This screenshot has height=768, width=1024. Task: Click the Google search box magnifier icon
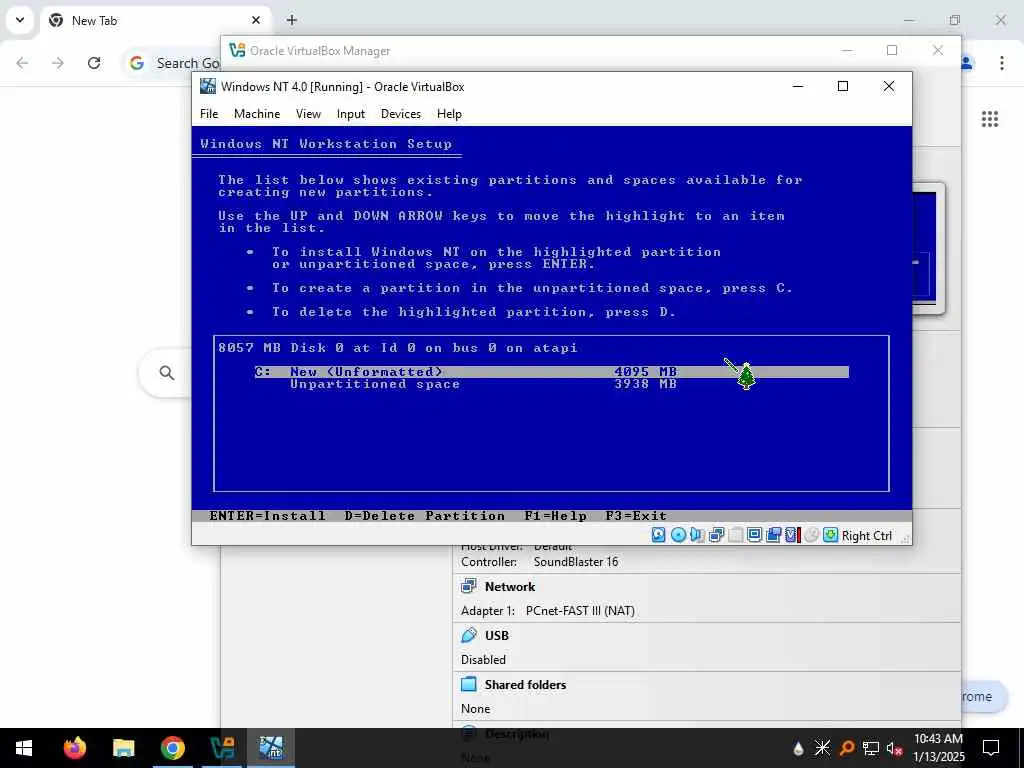167,373
